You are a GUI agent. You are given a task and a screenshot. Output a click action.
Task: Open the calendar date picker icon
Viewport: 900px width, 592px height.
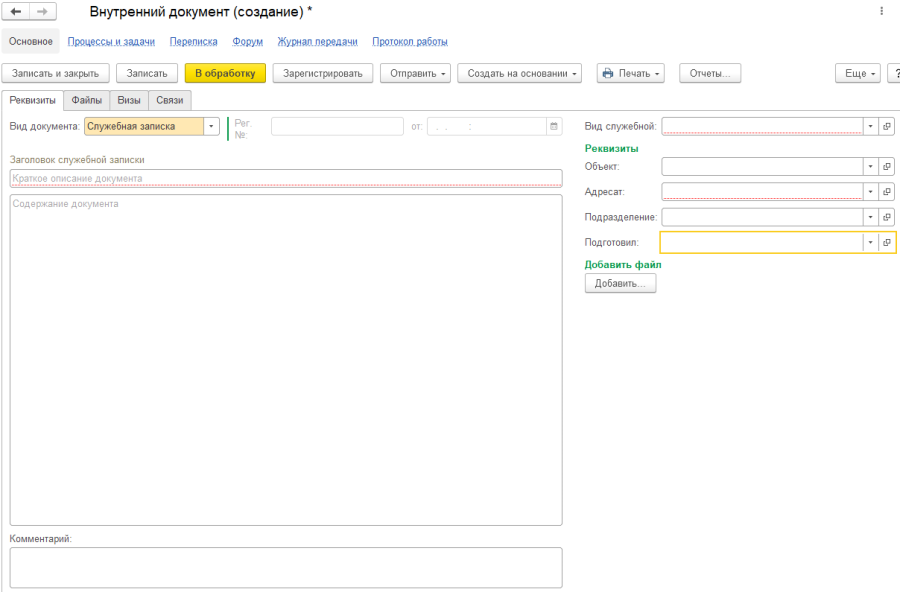click(553, 126)
